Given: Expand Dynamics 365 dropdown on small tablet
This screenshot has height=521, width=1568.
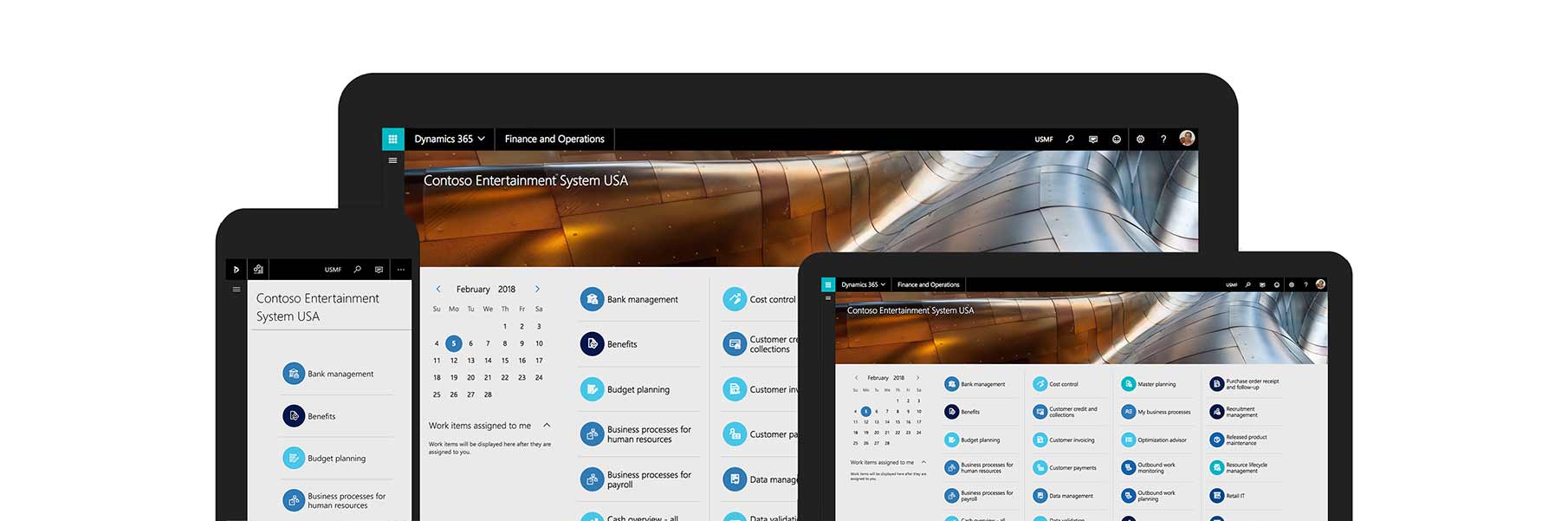Looking at the screenshot, I should point(863,284).
